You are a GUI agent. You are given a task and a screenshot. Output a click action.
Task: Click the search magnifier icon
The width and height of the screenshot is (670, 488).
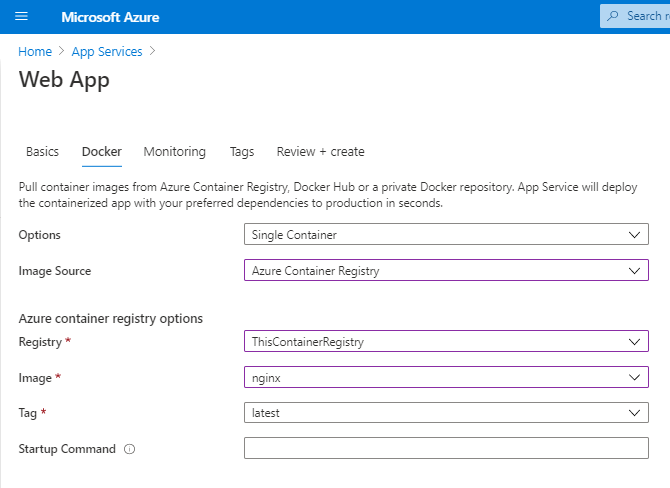click(x=613, y=16)
